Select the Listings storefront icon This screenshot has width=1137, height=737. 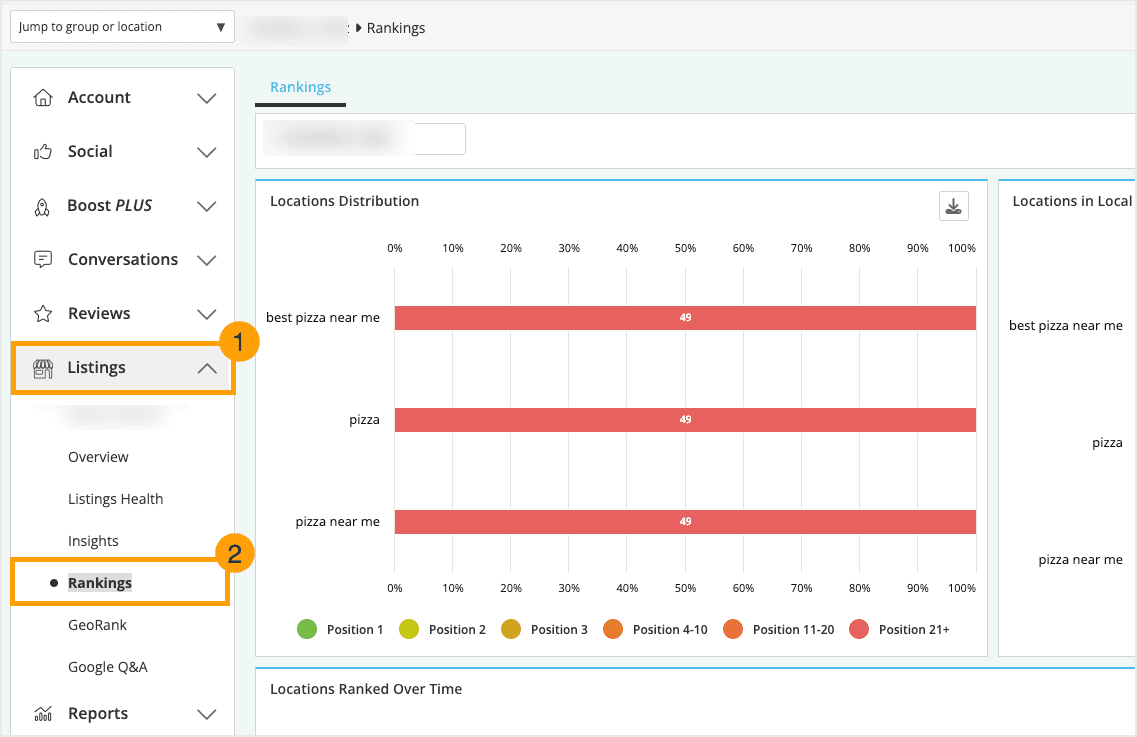42,367
